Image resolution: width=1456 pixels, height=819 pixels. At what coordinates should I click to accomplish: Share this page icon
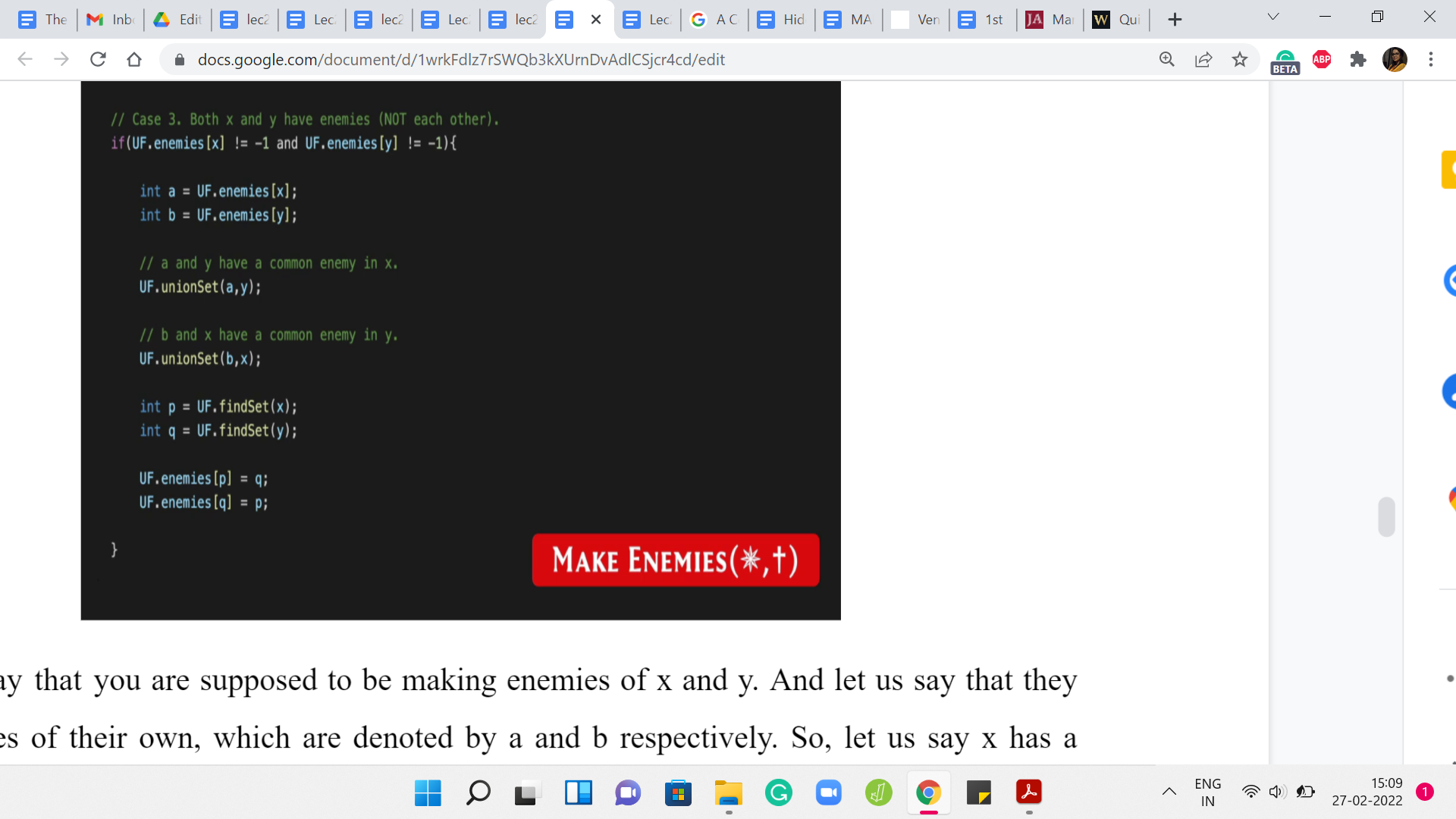pos(1203,59)
